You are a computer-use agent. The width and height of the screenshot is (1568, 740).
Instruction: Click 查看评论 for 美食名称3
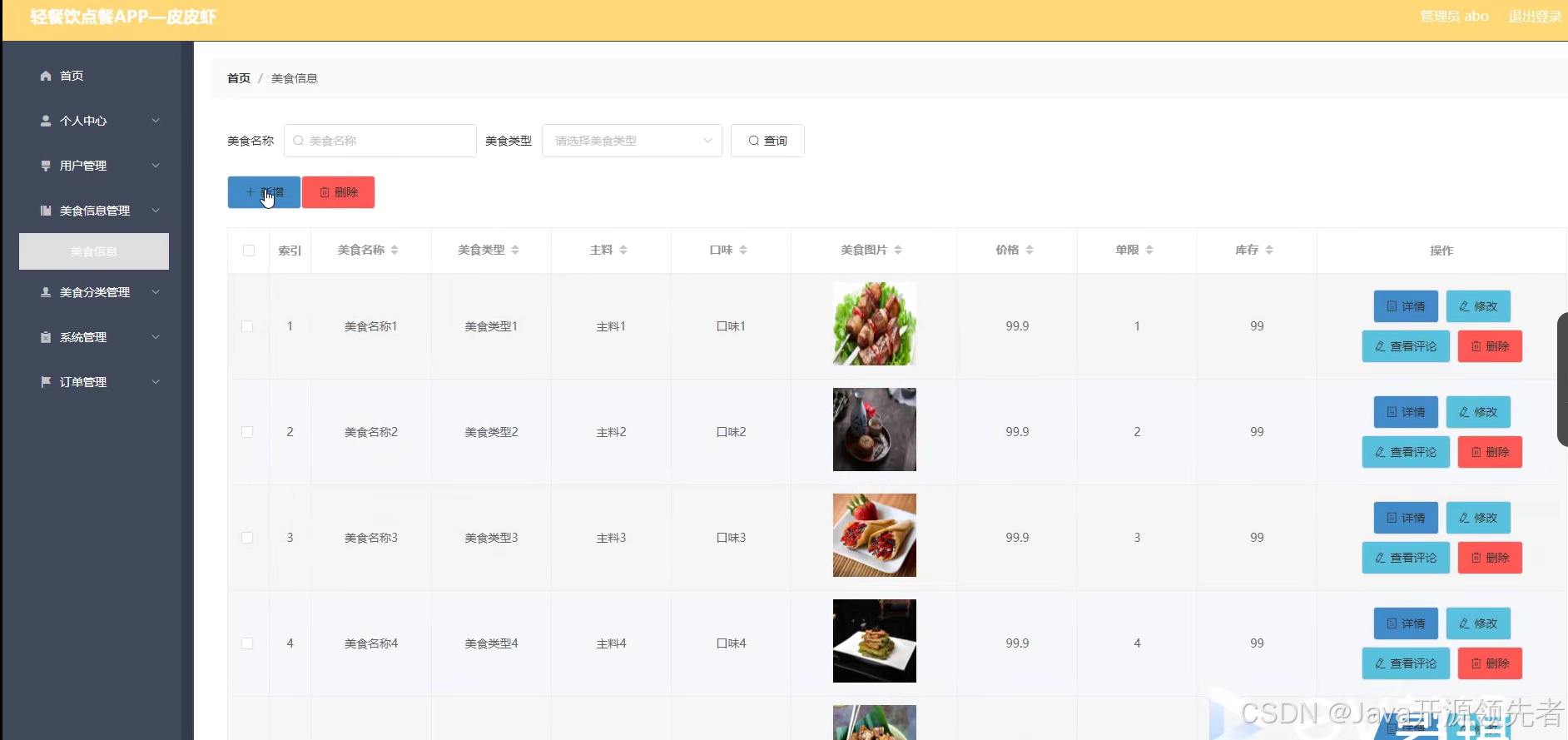1406,558
